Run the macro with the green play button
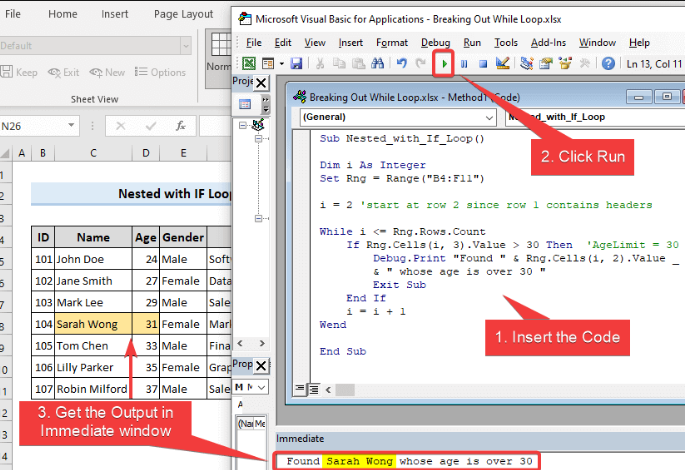The width and height of the screenshot is (685, 470). click(x=444, y=64)
